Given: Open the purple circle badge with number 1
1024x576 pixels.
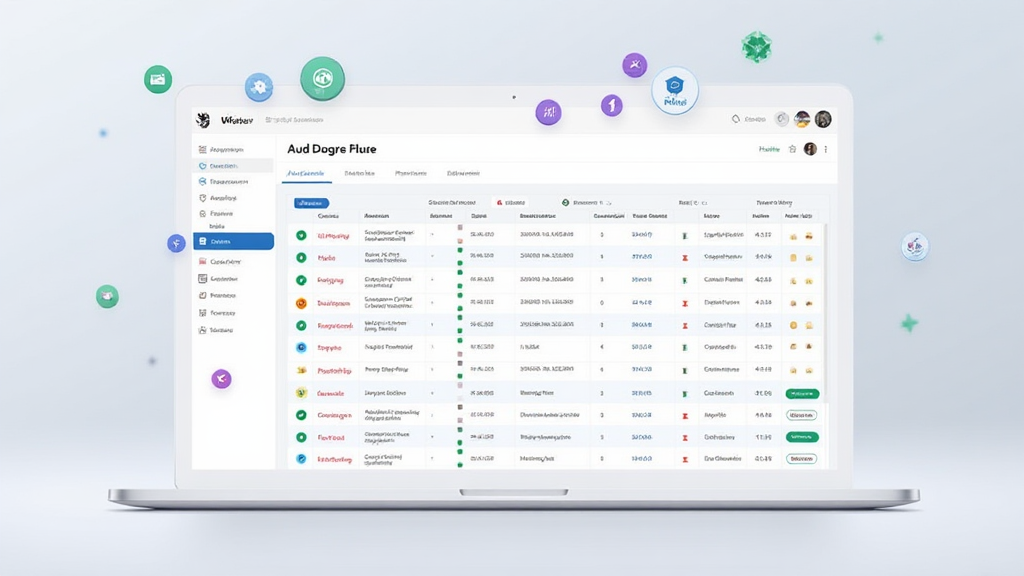Looking at the screenshot, I should (611, 105).
